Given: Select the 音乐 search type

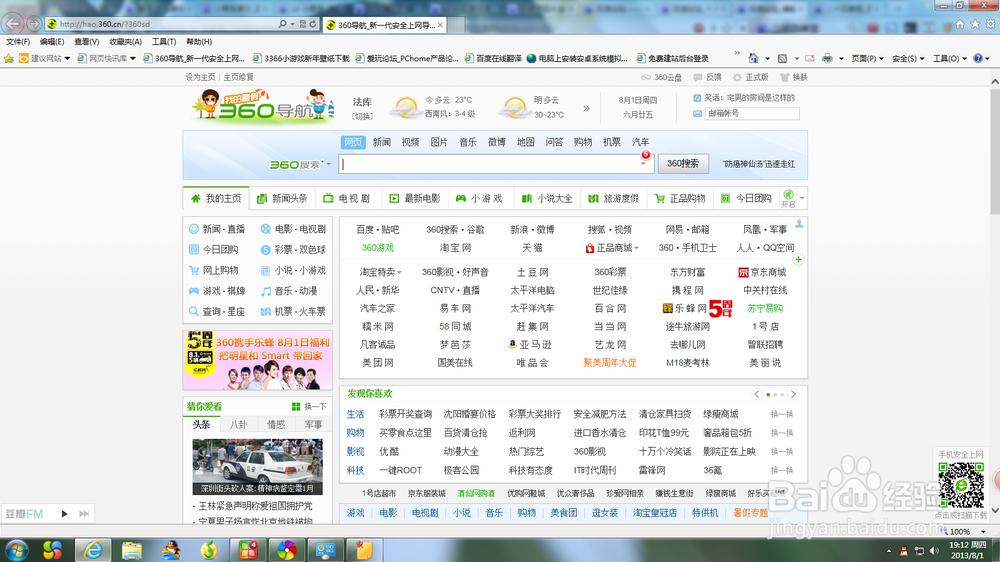Looking at the screenshot, I should 467,142.
